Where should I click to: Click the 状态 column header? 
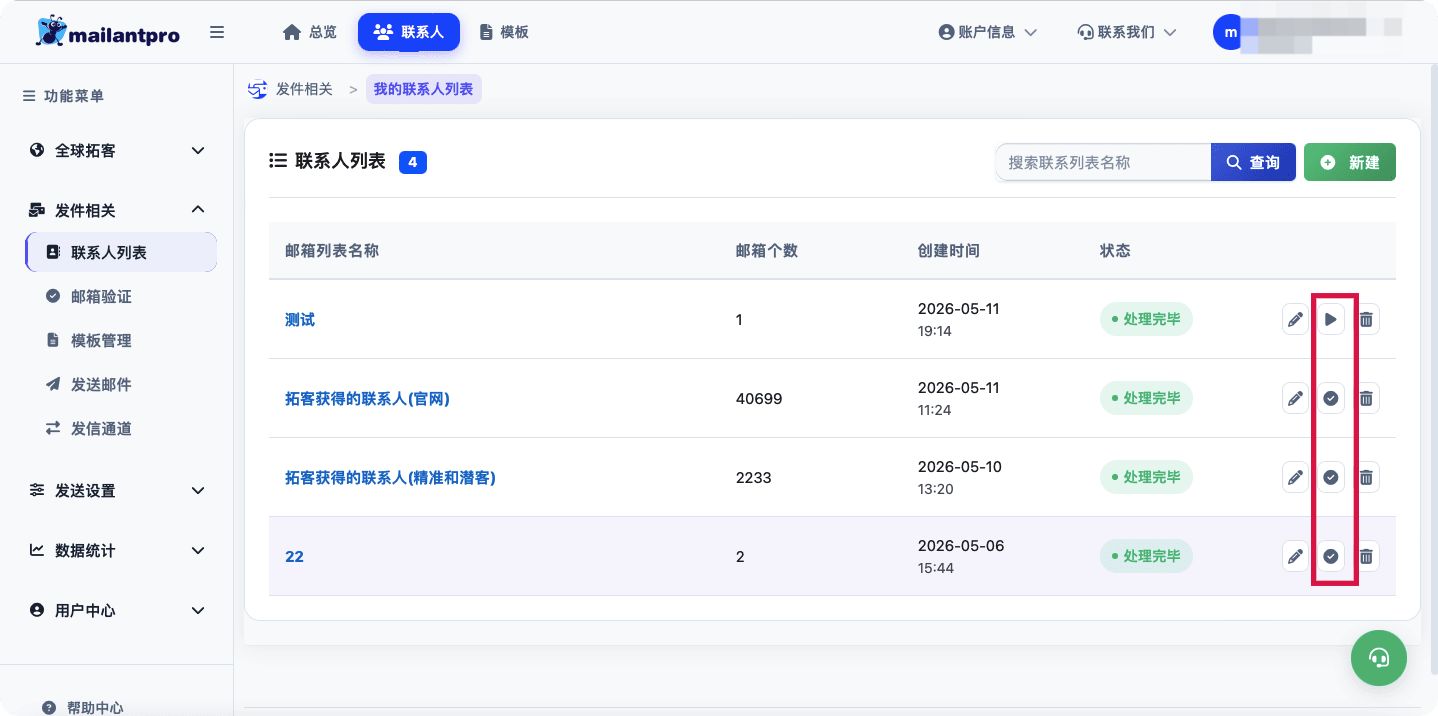[x=1115, y=251]
